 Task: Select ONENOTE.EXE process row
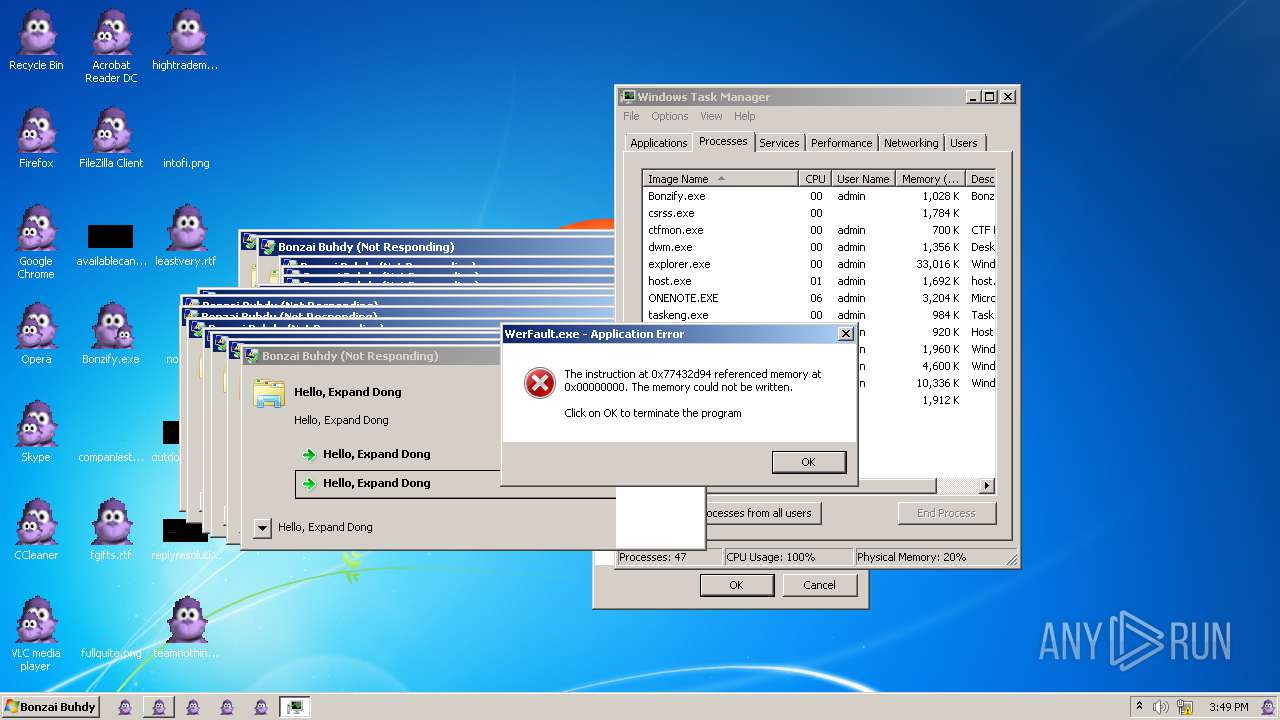[819, 298]
